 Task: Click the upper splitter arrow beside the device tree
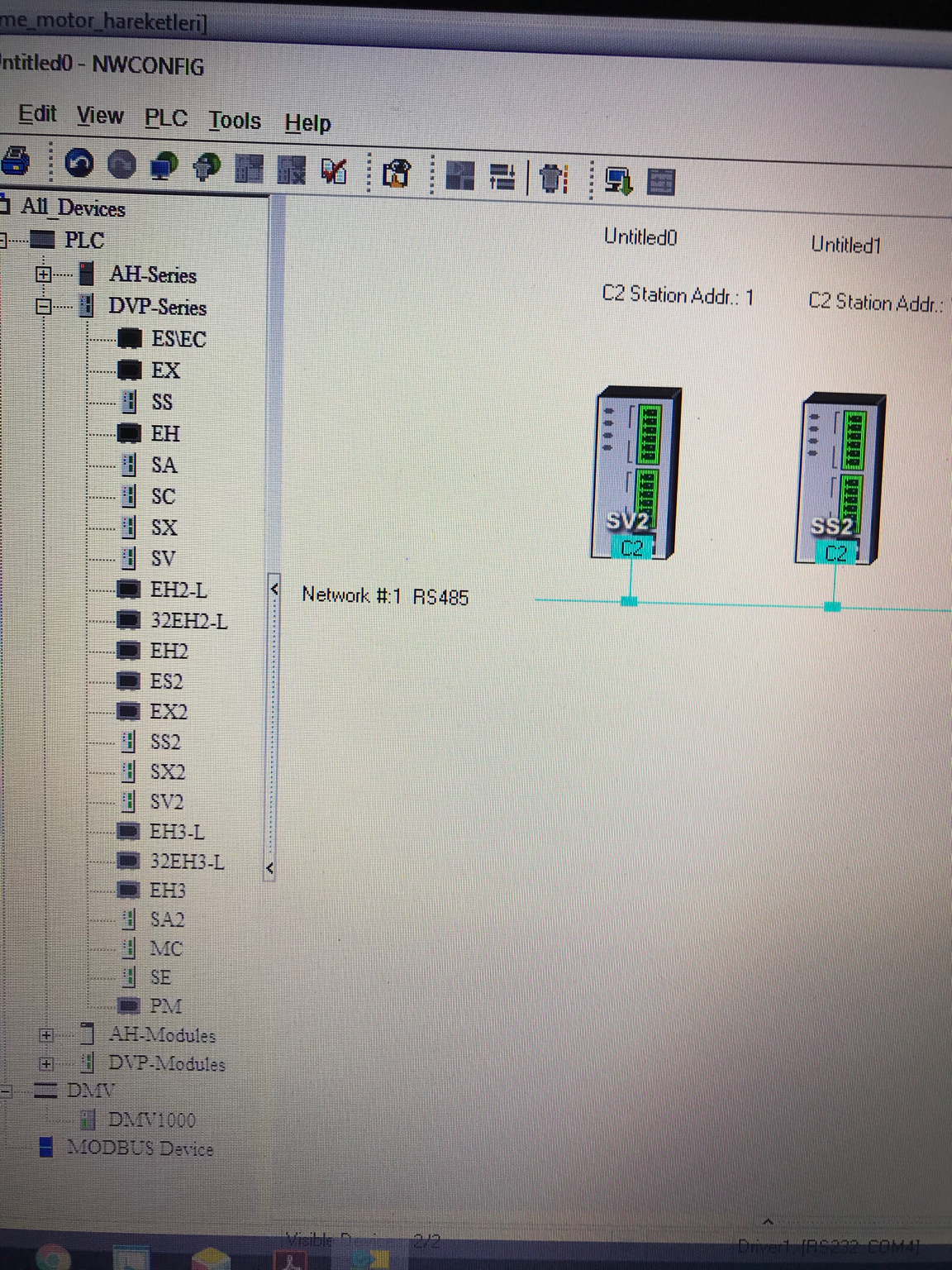[x=274, y=590]
